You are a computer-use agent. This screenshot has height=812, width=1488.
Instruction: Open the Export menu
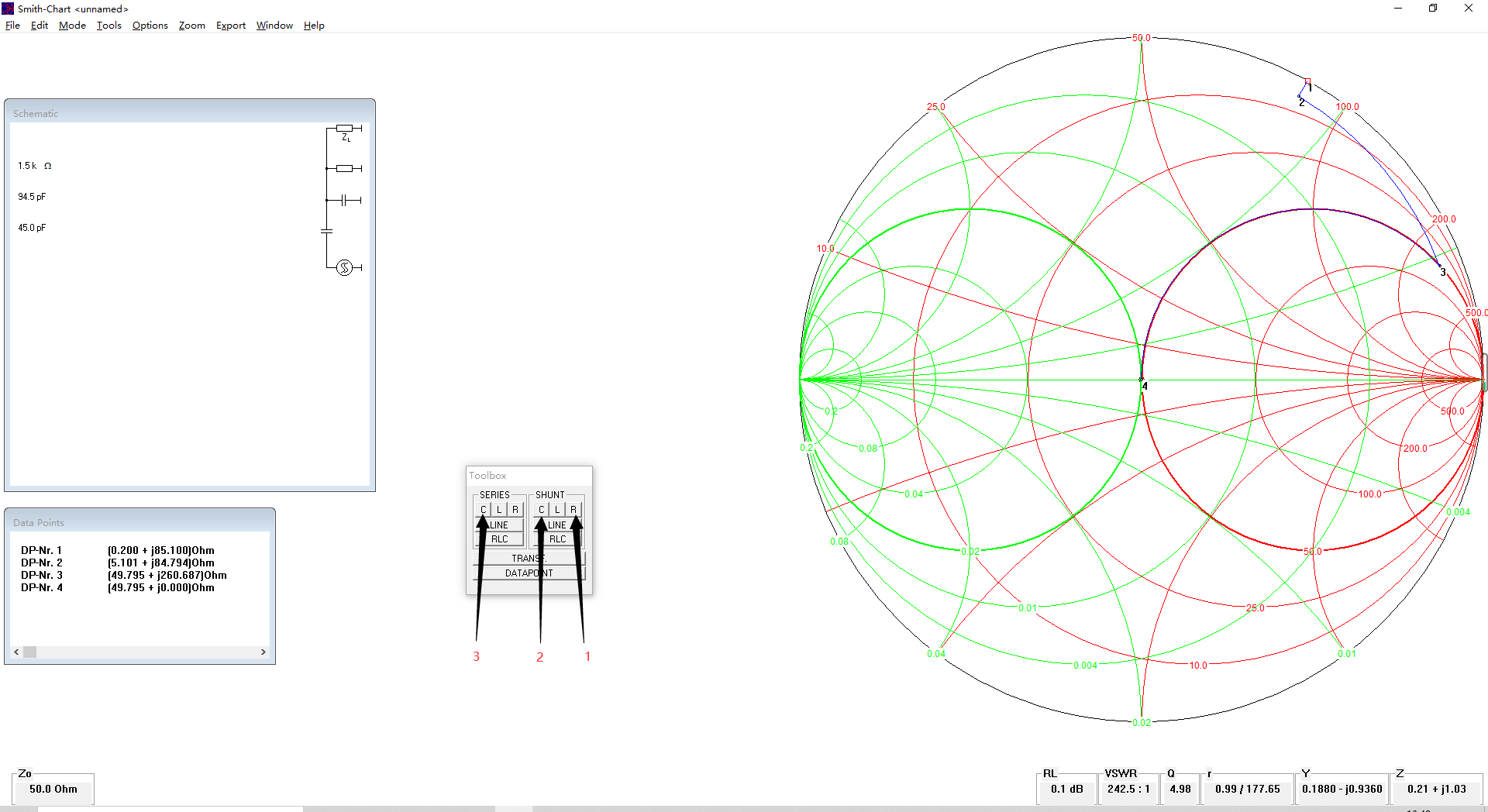[231, 26]
